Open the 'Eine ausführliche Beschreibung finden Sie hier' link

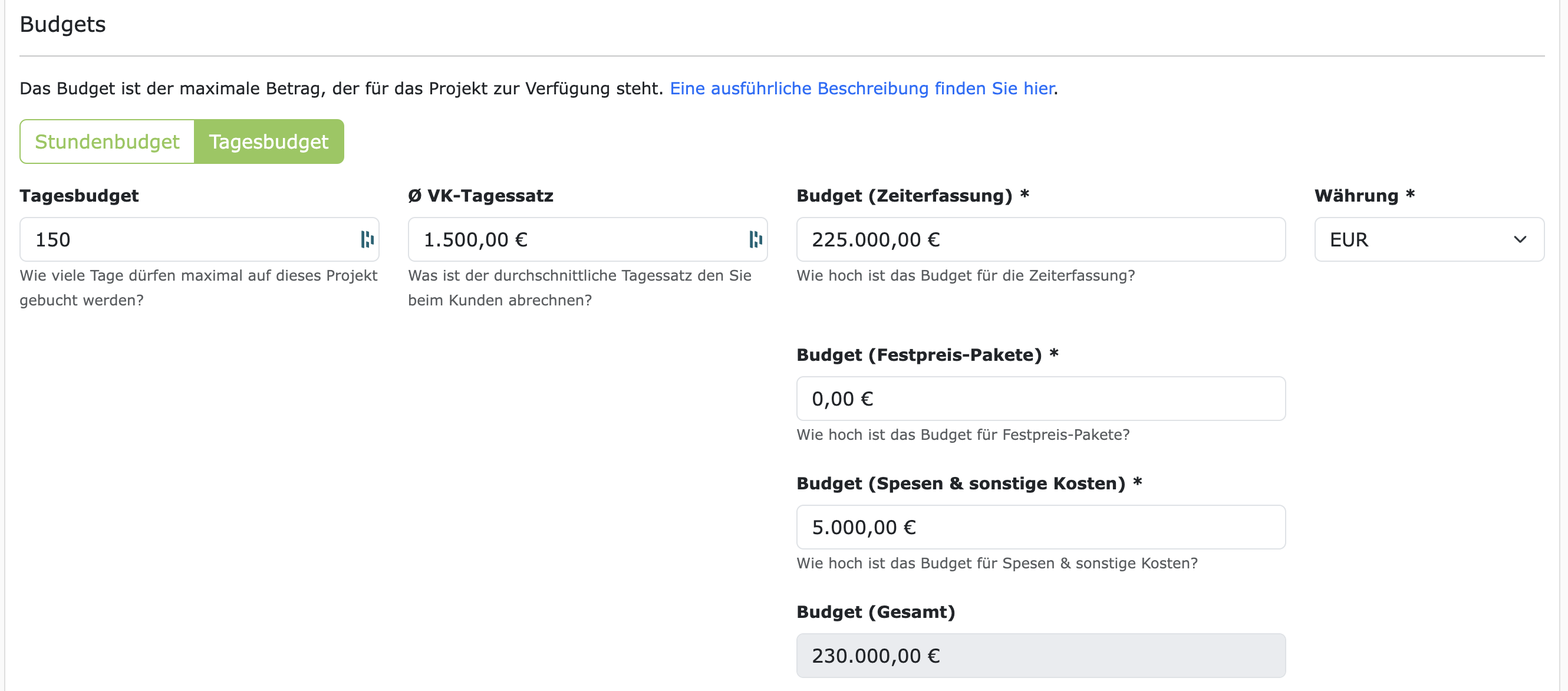[x=861, y=88]
